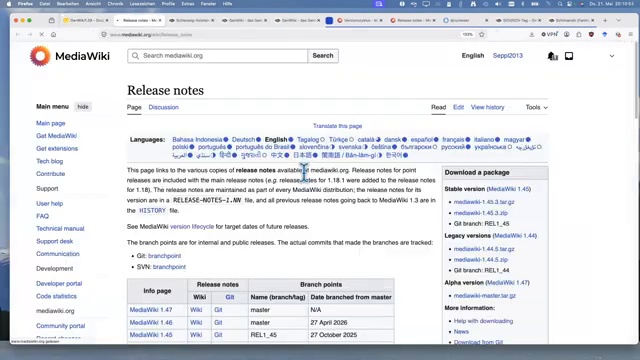640x360 pixels.
Task: Open a new browser tab
Action: 605,20
